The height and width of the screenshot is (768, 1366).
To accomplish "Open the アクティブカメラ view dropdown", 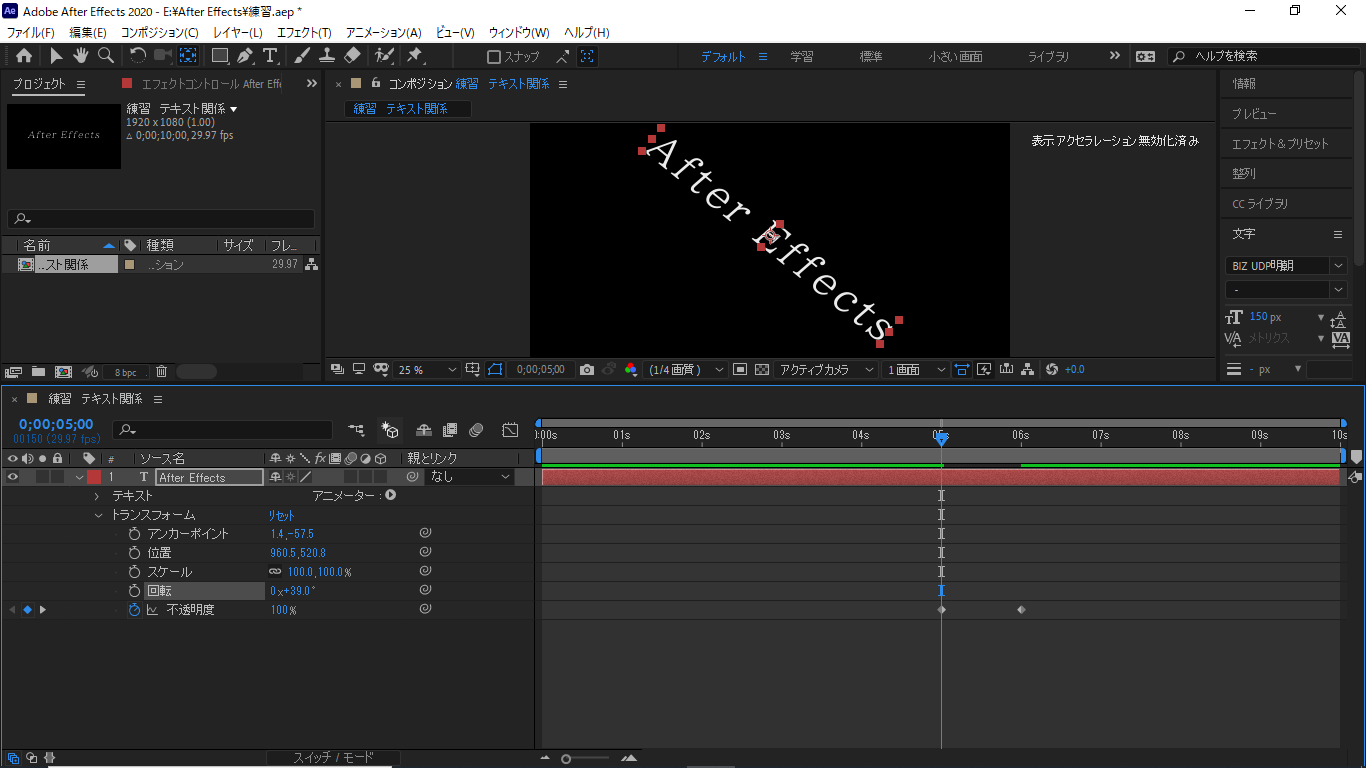I will [x=827, y=370].
